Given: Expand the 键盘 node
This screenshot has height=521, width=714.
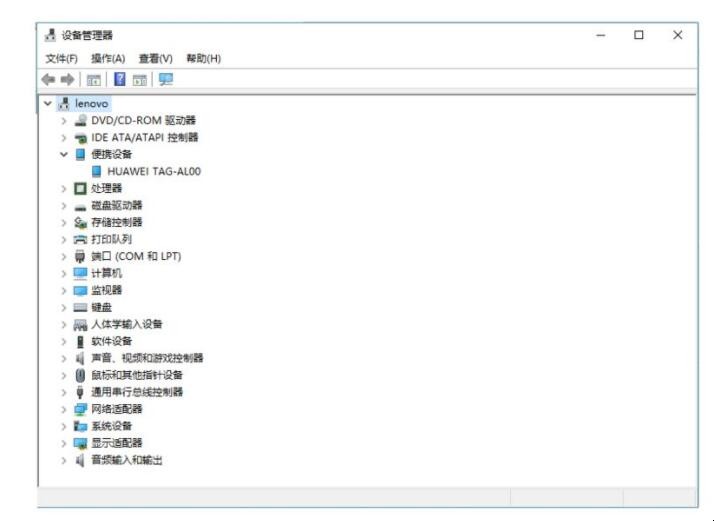Looking at the screenshot, I should [x=64, y=308].
